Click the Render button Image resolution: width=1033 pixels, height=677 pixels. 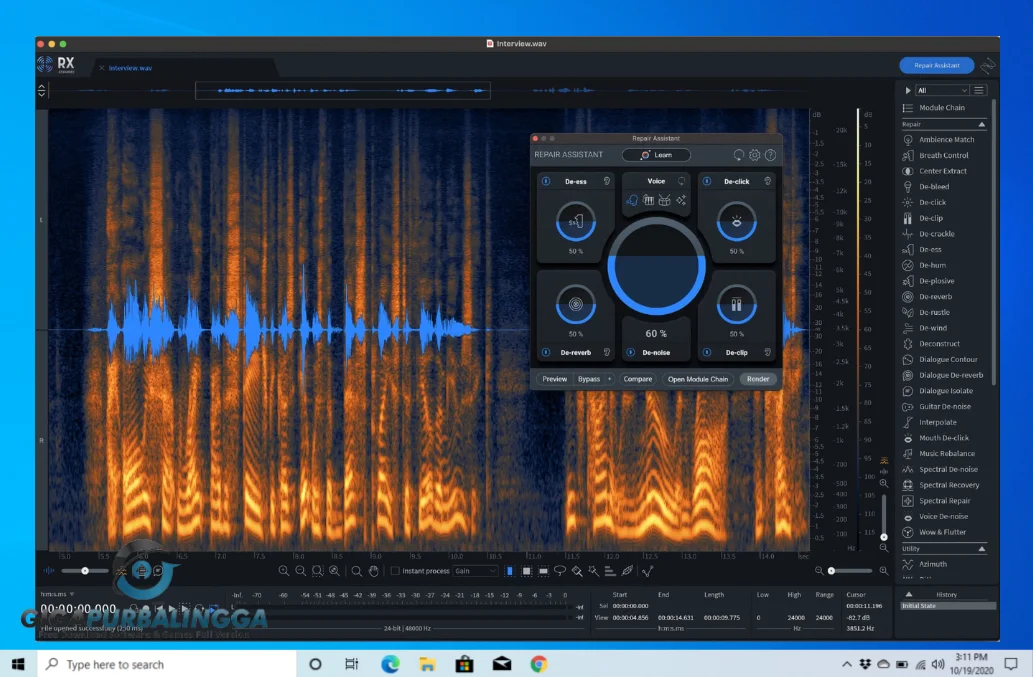tap(758, 379)
